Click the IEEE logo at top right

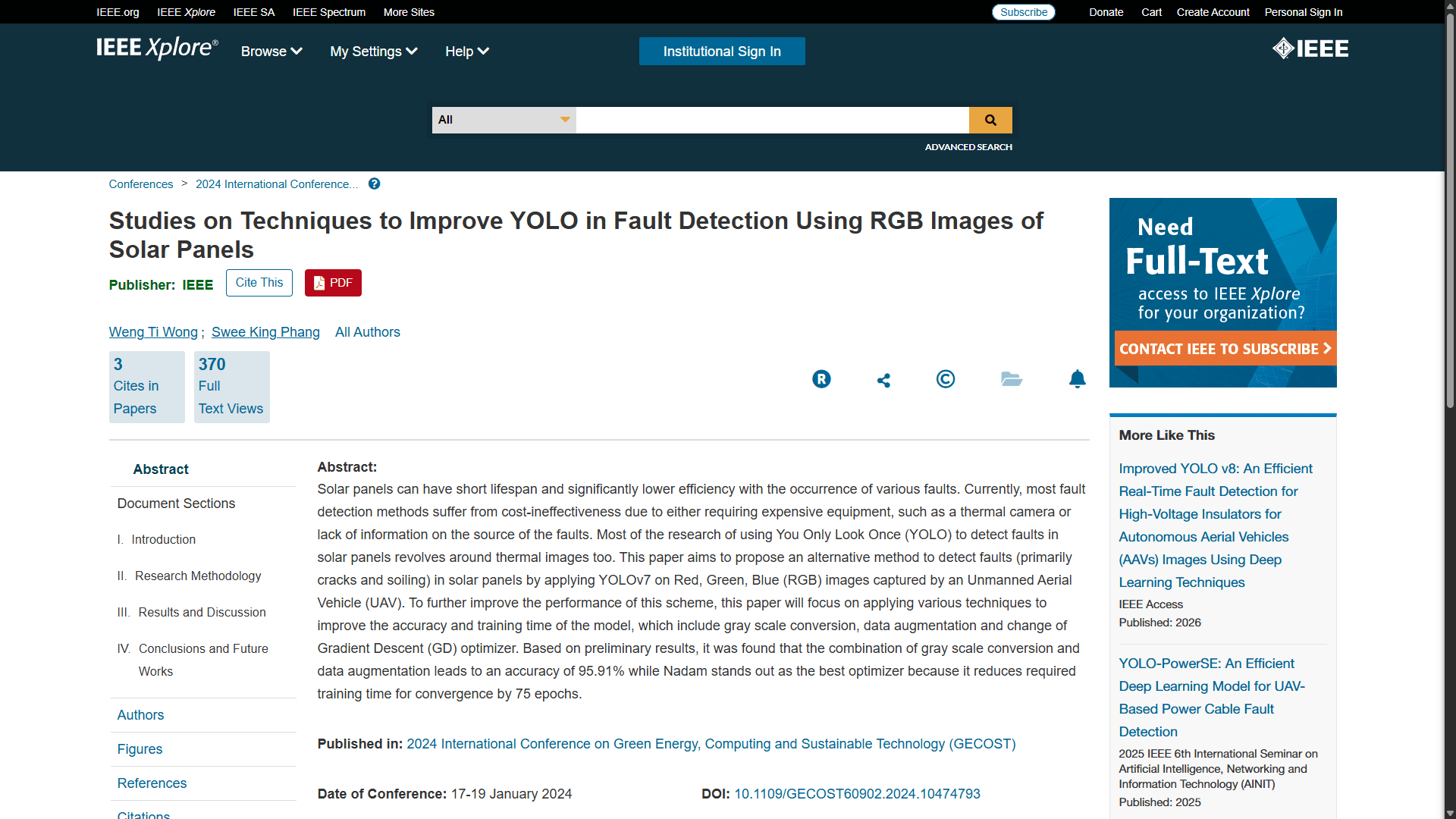click(x=1310, y=49)
